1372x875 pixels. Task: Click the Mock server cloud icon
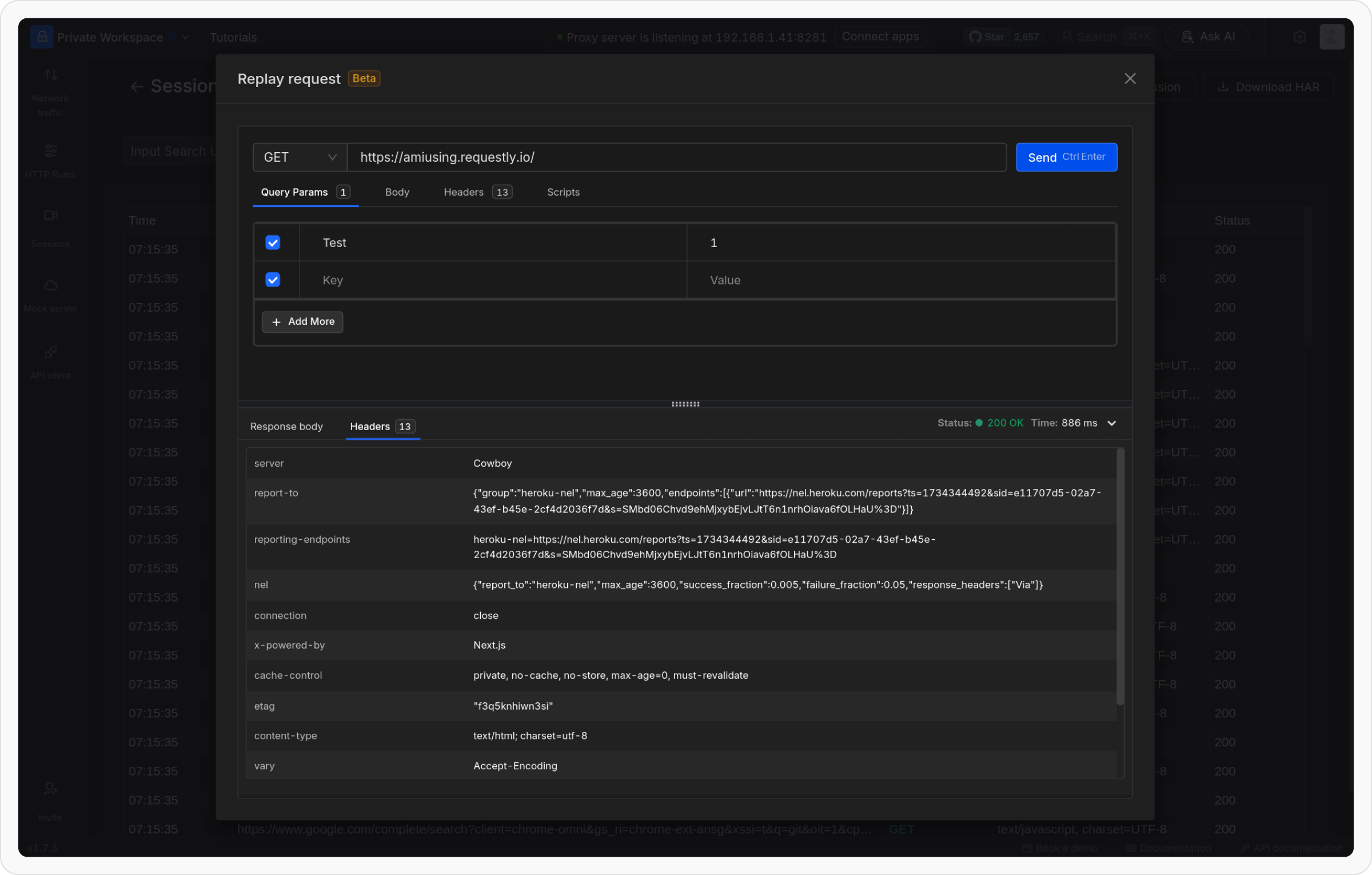(51, 285)
